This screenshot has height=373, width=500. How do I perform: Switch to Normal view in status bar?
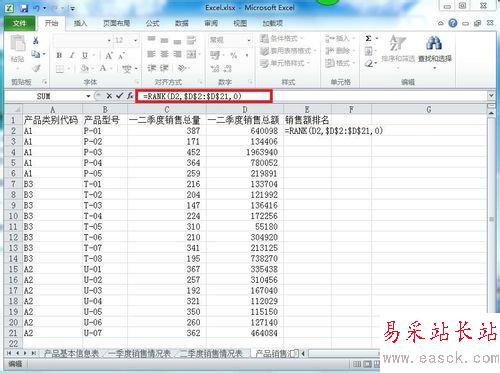point(357,364)
